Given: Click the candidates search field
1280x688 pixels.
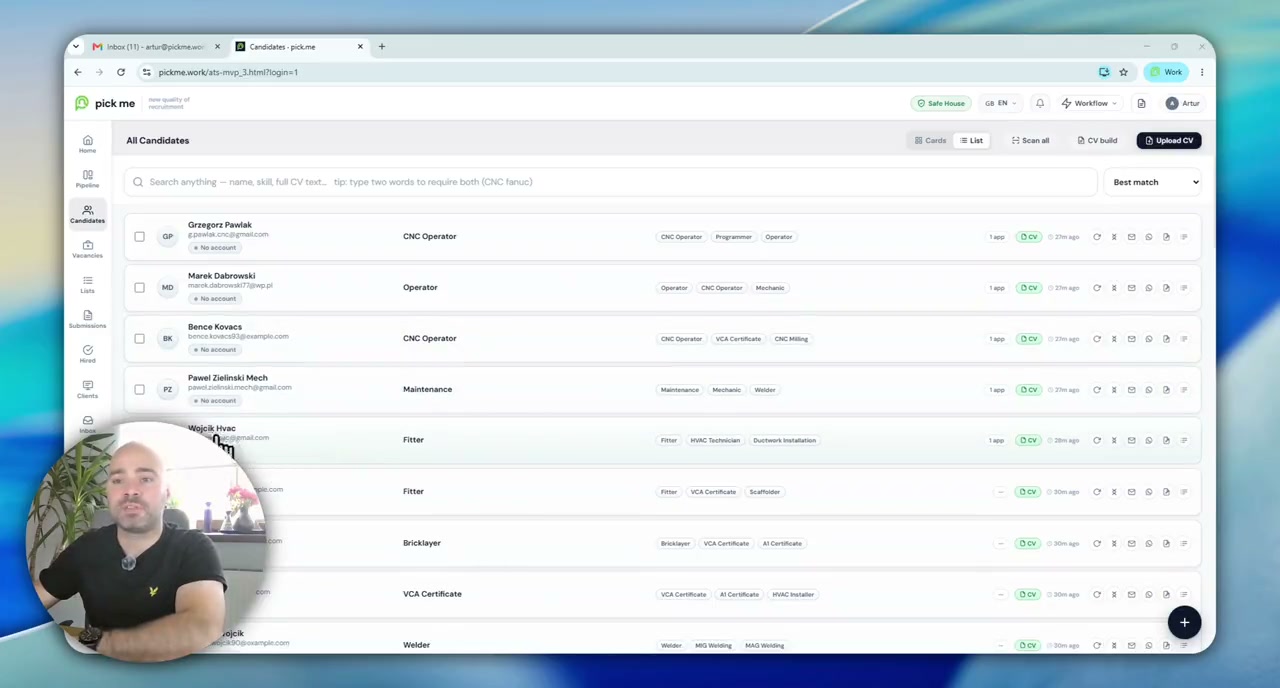Looking at the screenshot, I should [x=611, y=182].
